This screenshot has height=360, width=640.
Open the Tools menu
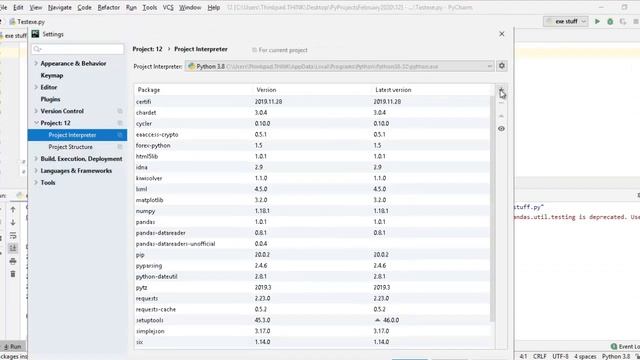click(x=149, y=7)
